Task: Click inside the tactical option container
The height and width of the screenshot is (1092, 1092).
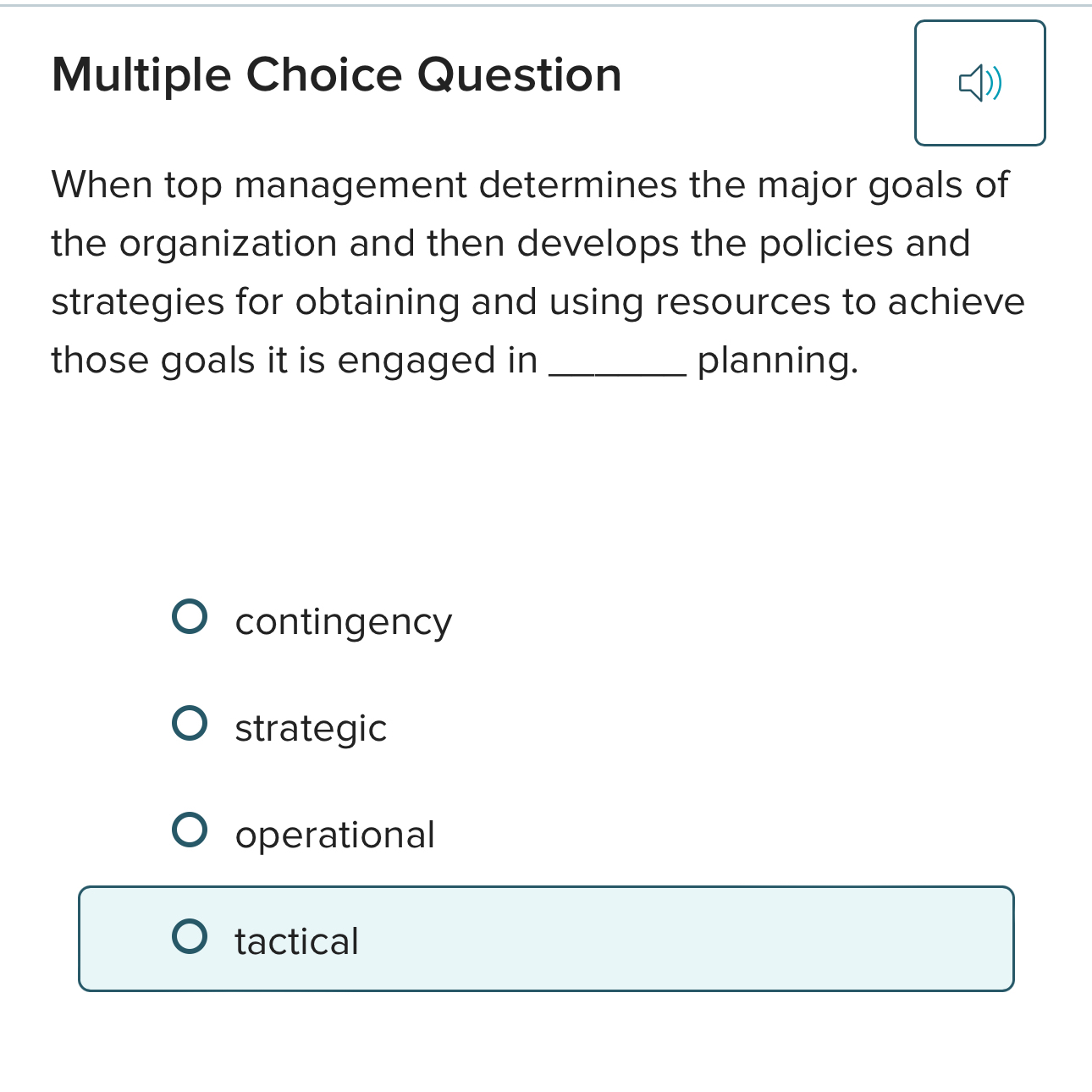Action: (x=547, y=938)
